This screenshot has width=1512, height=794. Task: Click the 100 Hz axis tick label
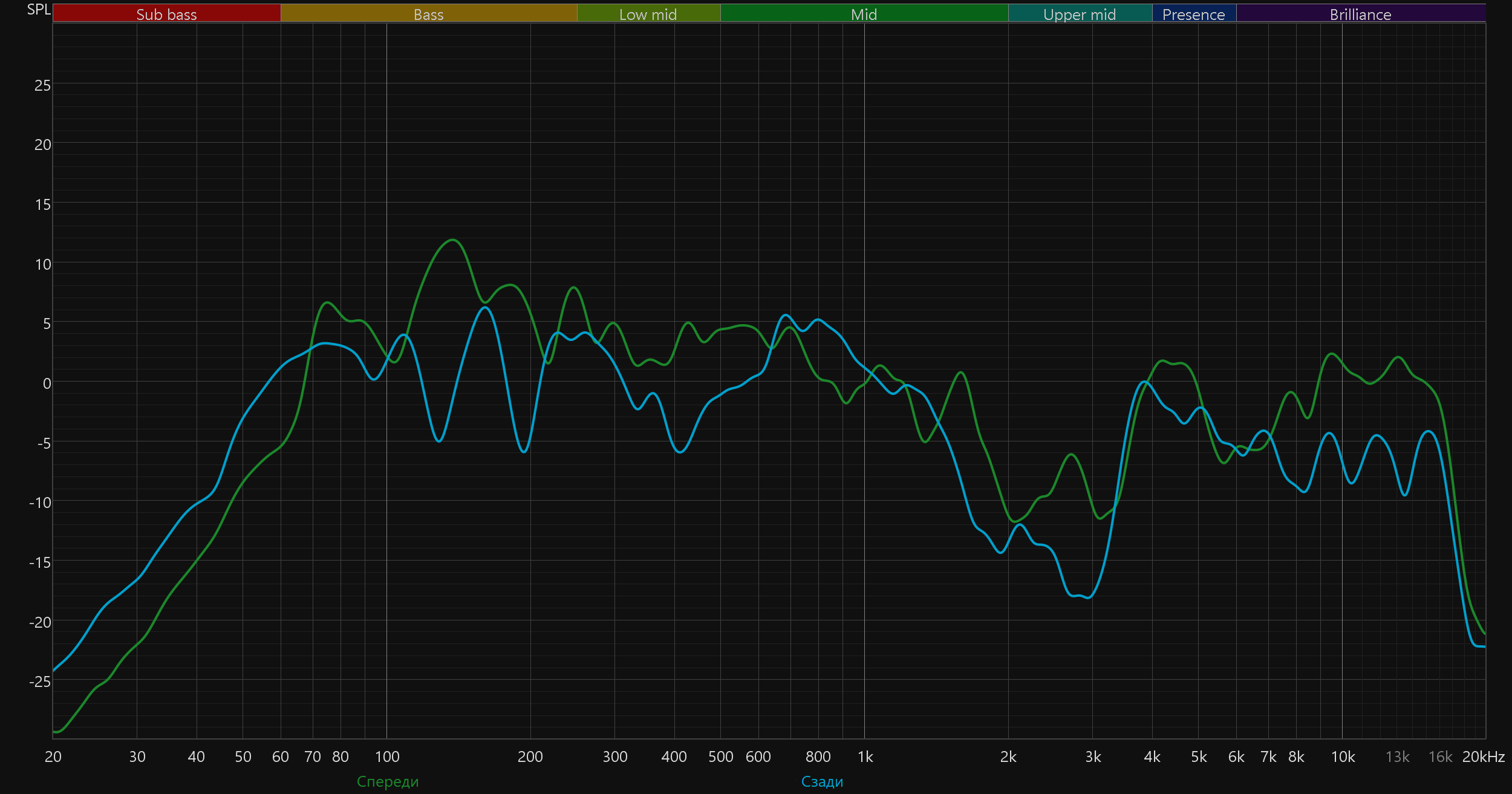387,757
